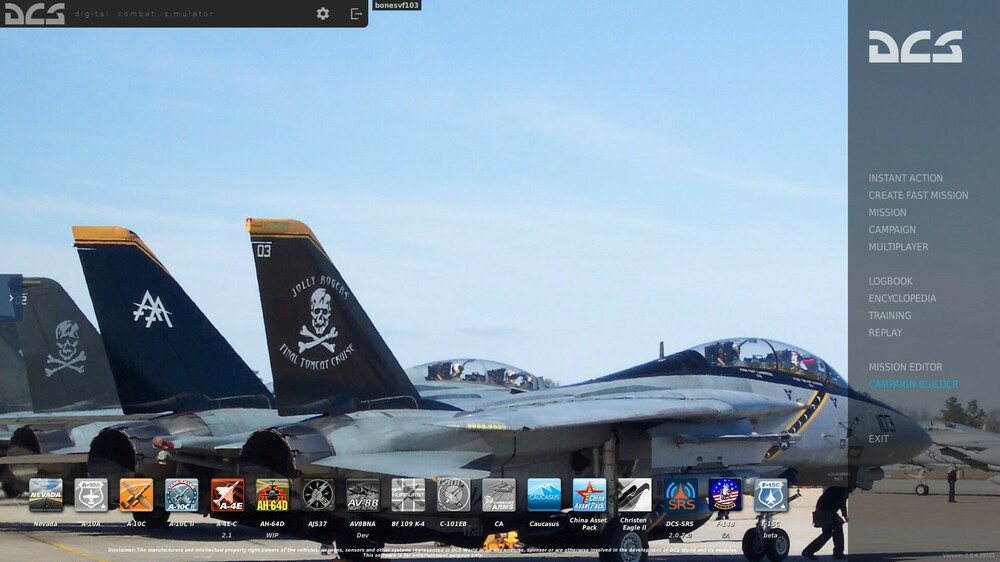Open the Nevada terrain module icon
1000x562 pixels.
click(46, 495)
